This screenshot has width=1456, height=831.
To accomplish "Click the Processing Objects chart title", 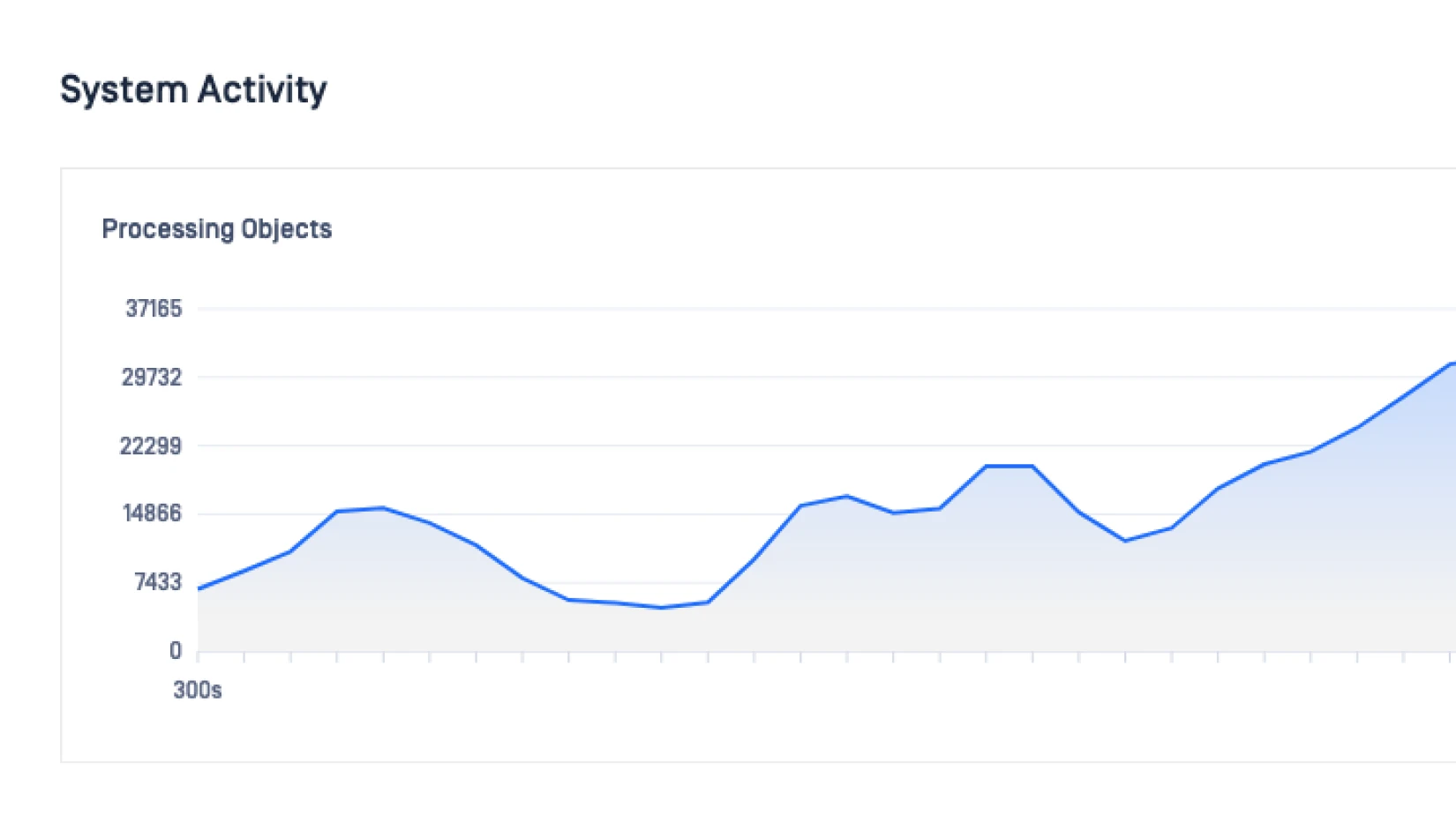I will click(x=217, y=229).
